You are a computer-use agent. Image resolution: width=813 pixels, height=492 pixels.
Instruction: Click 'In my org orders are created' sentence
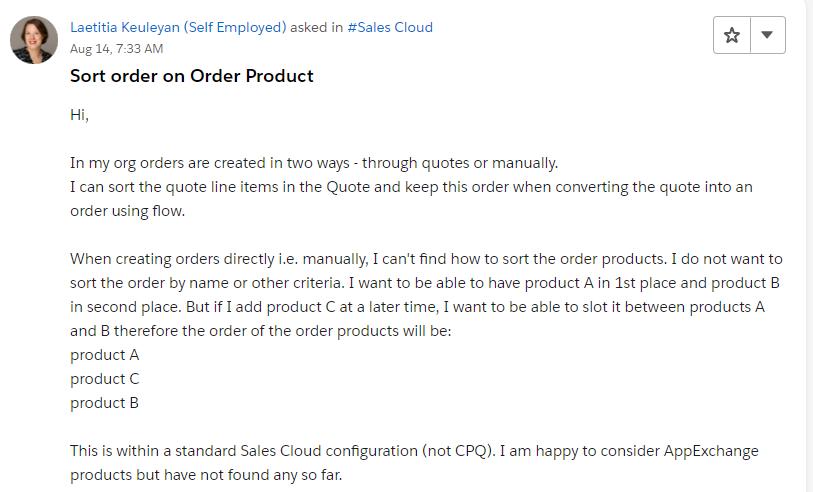pyautogui.click(x=170, y=163)
